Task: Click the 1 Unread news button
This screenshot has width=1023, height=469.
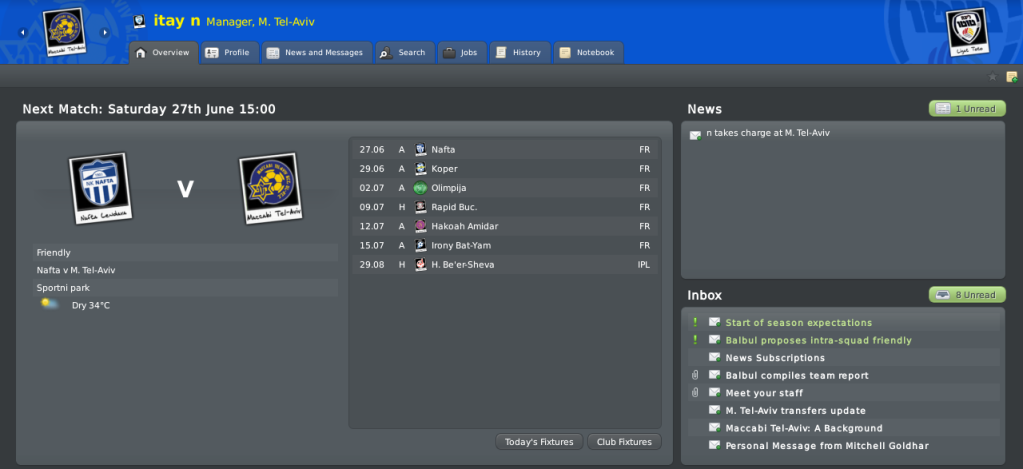Action: [967, 109]
